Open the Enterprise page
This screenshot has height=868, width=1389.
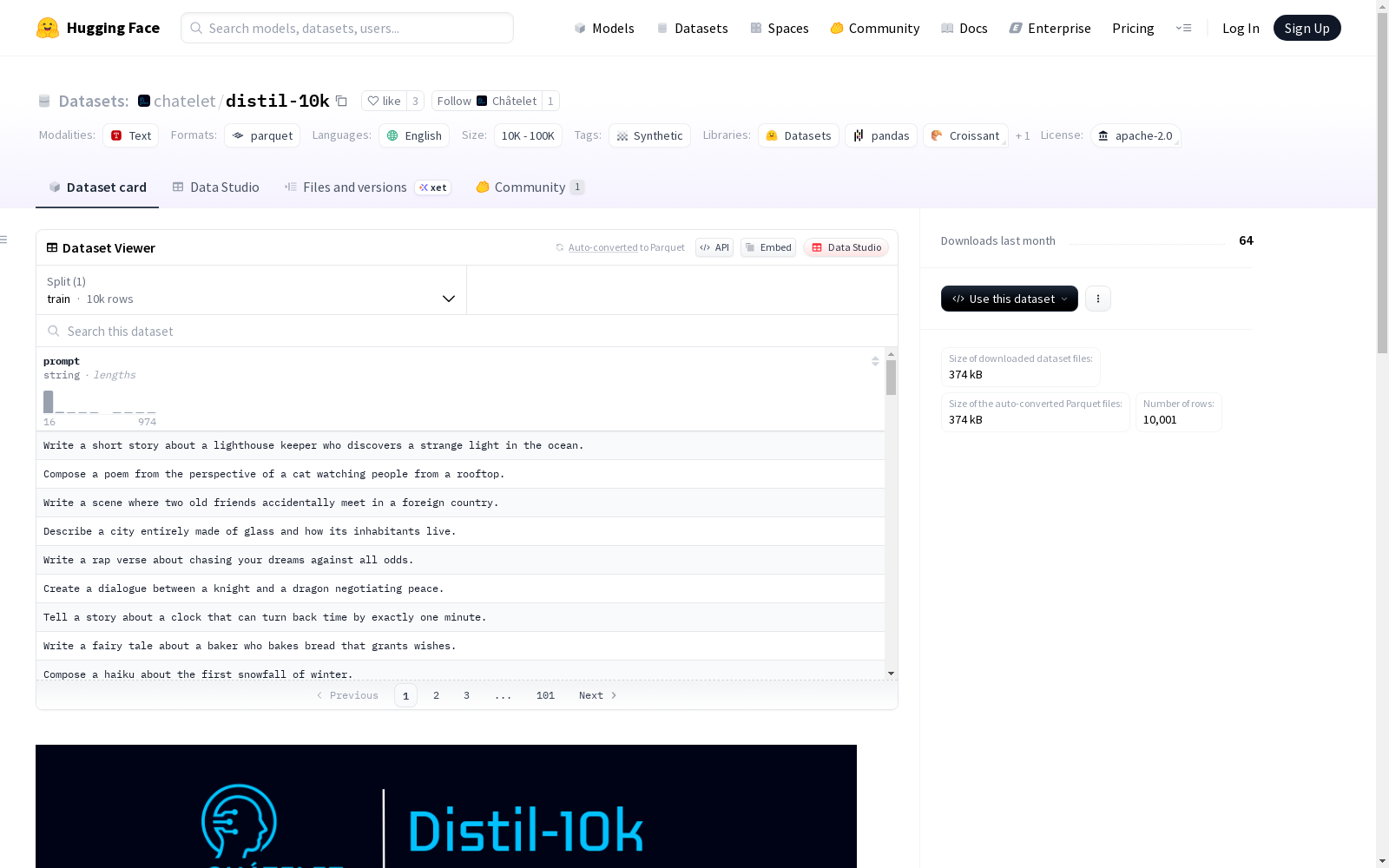[1050, 28]
